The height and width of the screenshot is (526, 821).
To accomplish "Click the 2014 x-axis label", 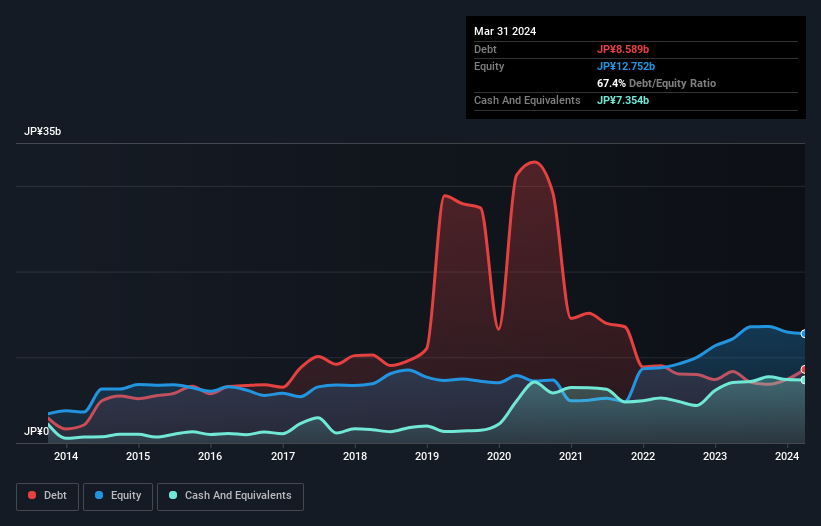I will pyautogui.click(x=66, y=456).
